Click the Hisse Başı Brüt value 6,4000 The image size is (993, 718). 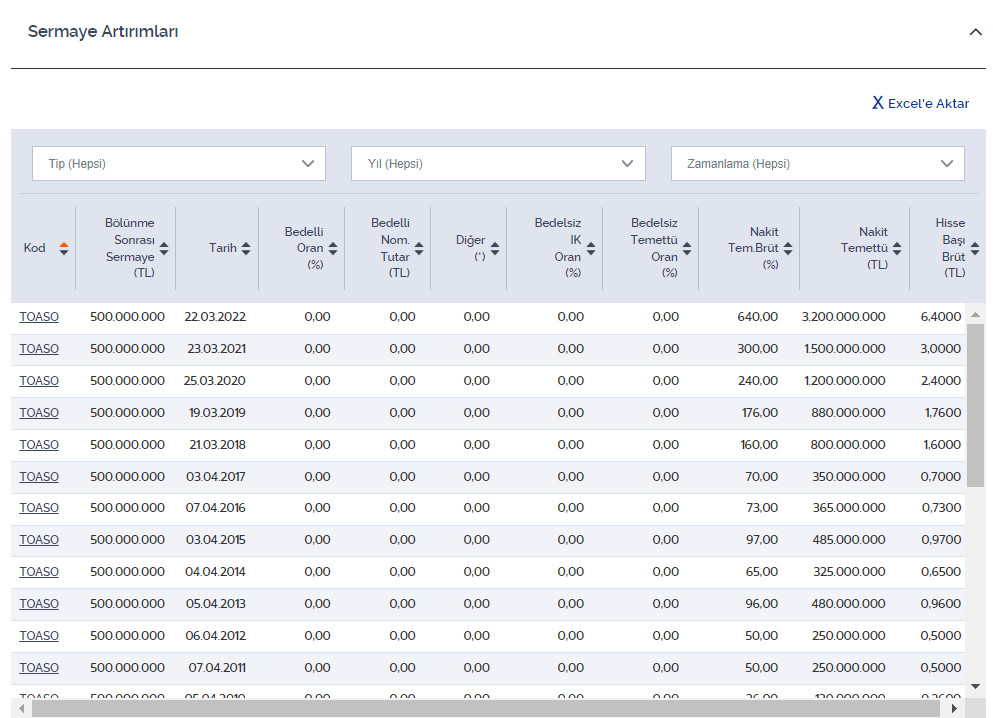click(941, 317)
